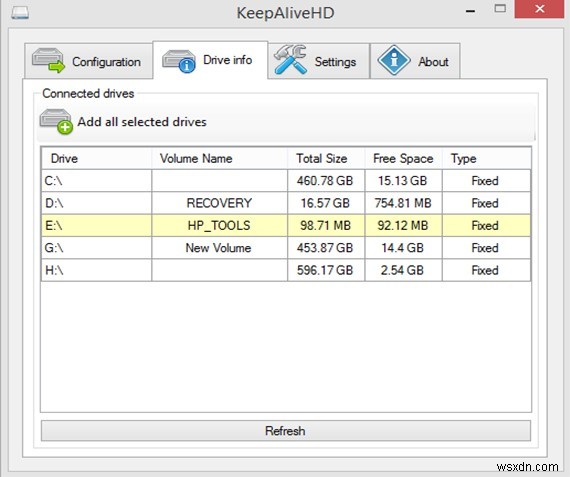The height and width of the screenshot is (477, 570).
Task: Click the 460.78 GB total size cell
Action: pos(326,181)
